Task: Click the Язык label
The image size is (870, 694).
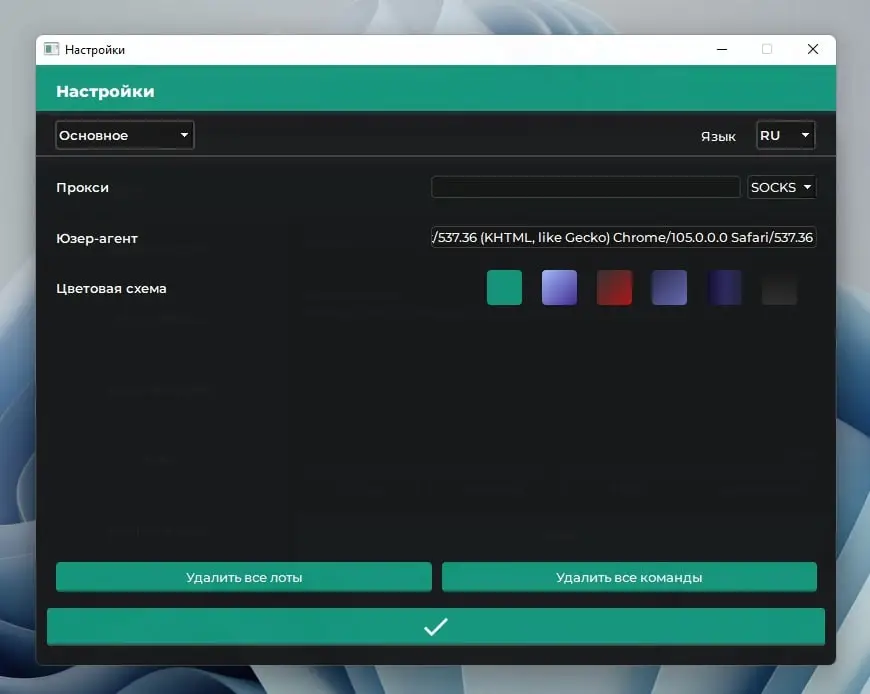Action: pyautogui.click(x=718, y=136)
